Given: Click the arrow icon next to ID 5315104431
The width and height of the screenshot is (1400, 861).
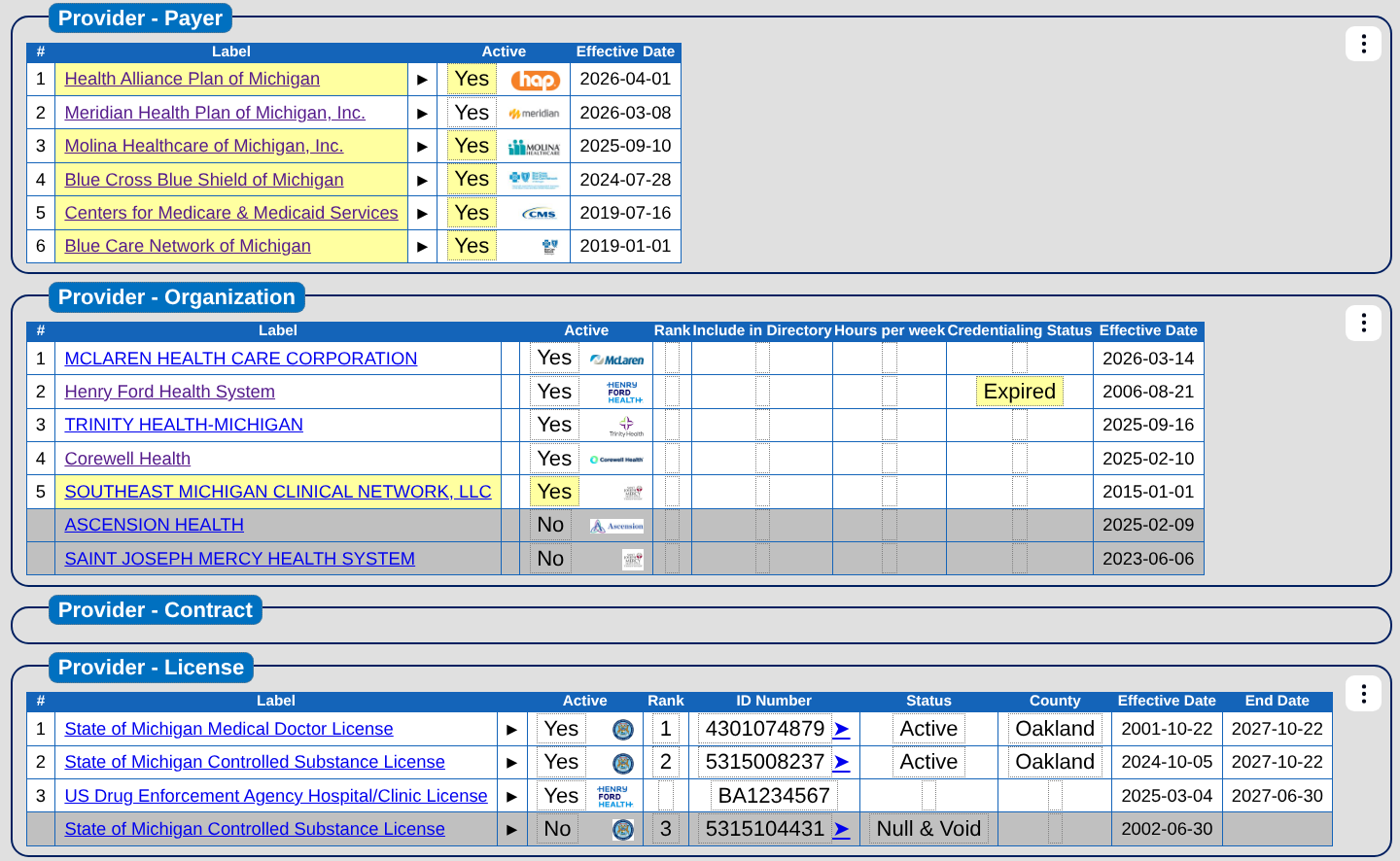Looking at the screenshot, I should click(842, 830).
